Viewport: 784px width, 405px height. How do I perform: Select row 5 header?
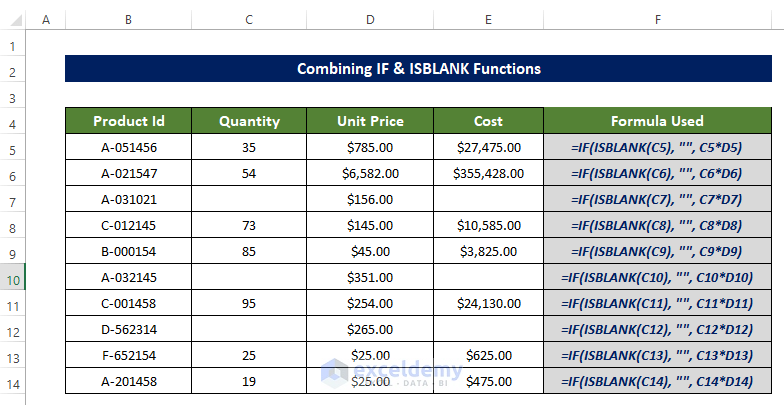tap(14, 147)
